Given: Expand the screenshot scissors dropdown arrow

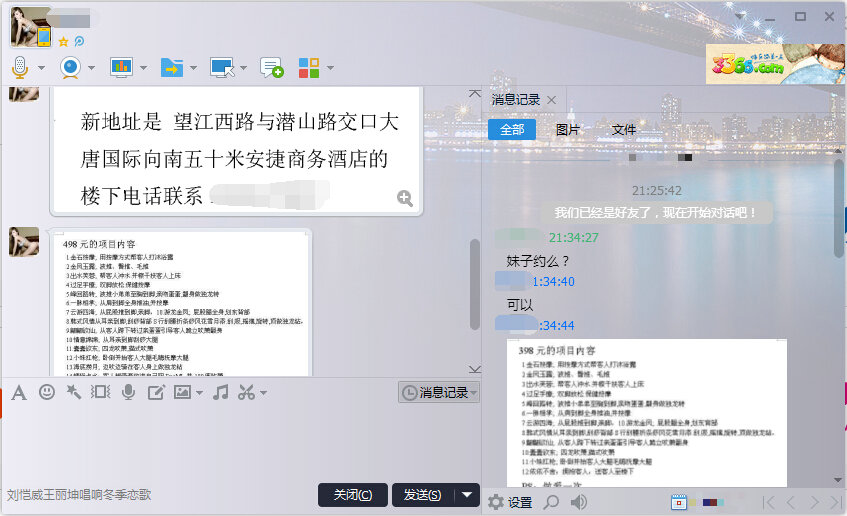Looking at the screenshot, I should point(263,393).
